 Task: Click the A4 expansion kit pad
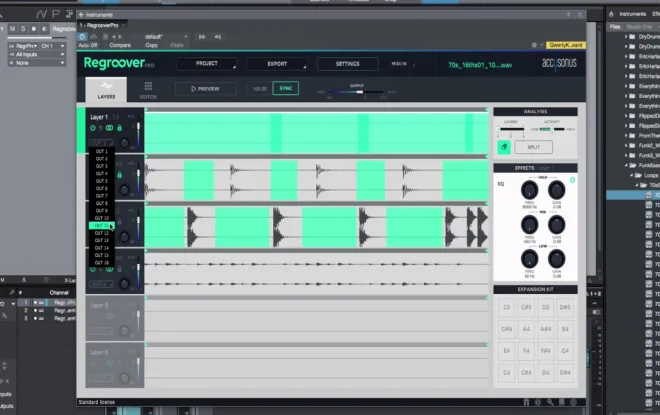(526, 329)
